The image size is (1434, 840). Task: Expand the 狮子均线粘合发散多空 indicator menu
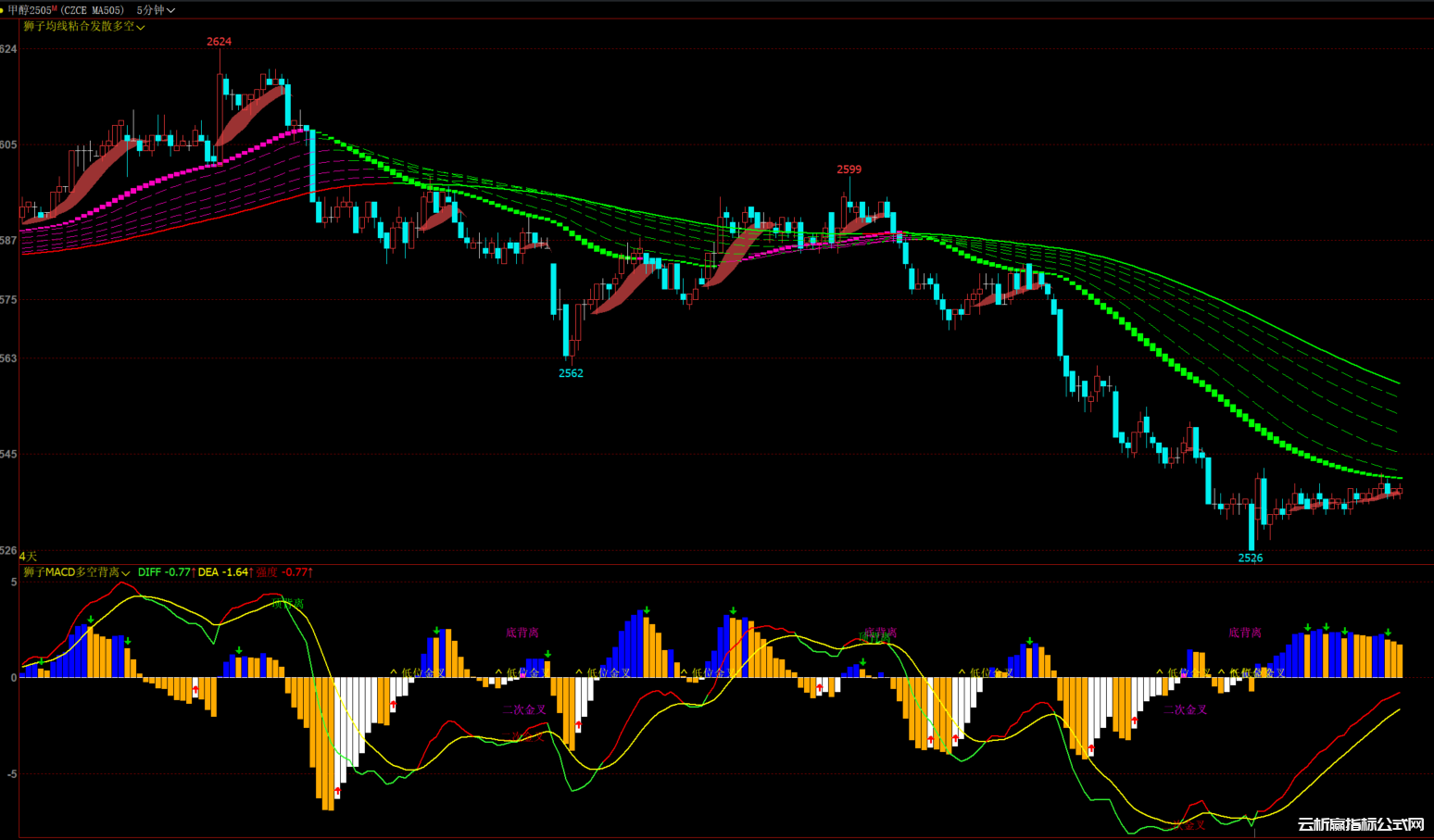[x=141, y=27]
